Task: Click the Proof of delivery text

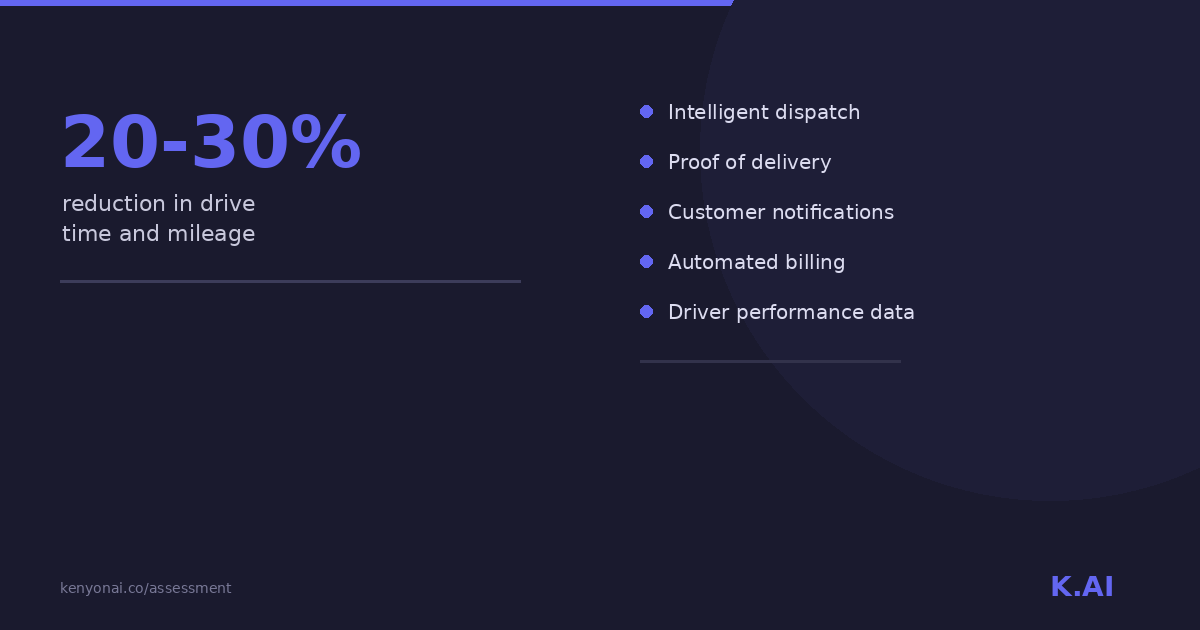Action: point(749,162)
